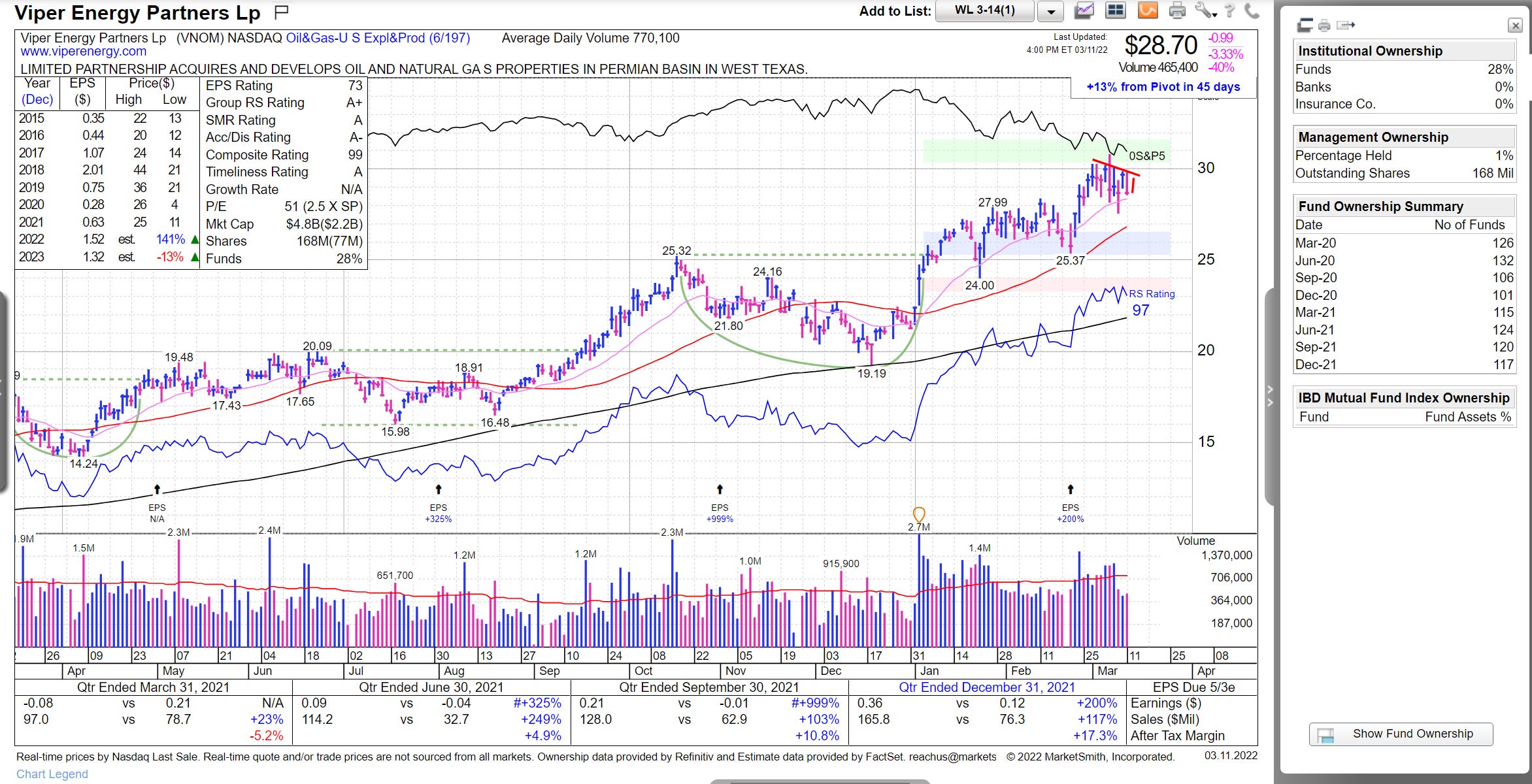Click the +13% from Pivot in 45 days label
Screen dimensions: 1532x784
1163,87
